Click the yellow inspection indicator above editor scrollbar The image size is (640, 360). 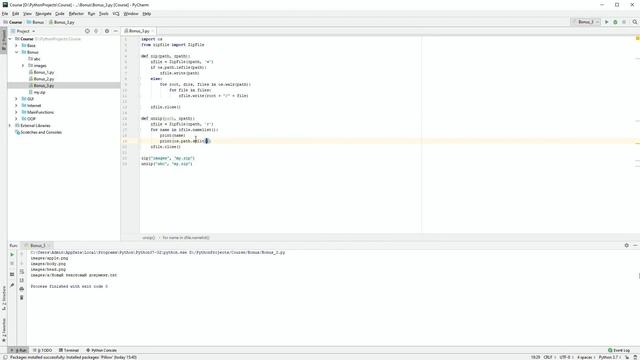(638, 38)
